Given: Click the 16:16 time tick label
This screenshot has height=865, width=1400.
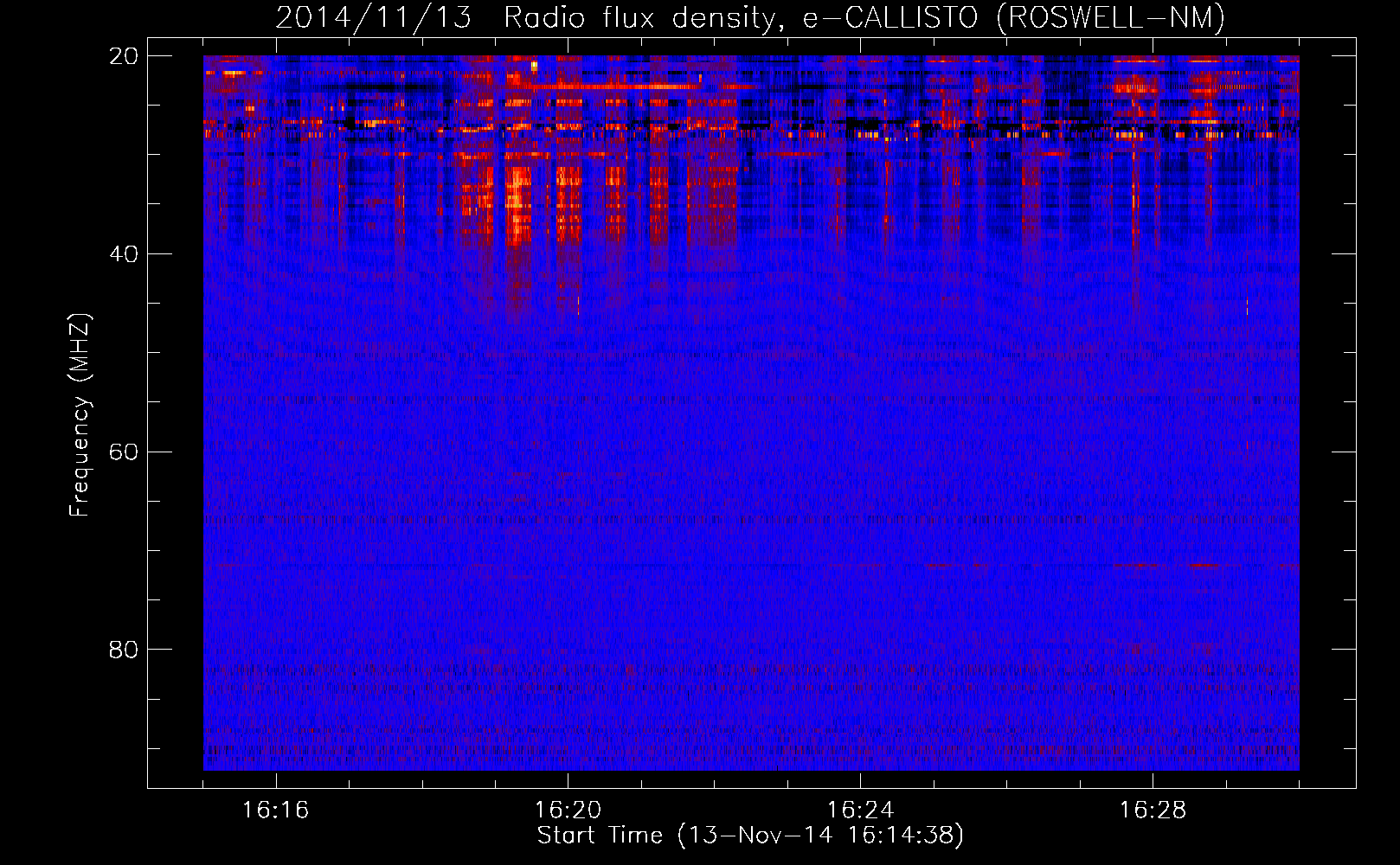Looking at the screenshot, I should 275,811.
